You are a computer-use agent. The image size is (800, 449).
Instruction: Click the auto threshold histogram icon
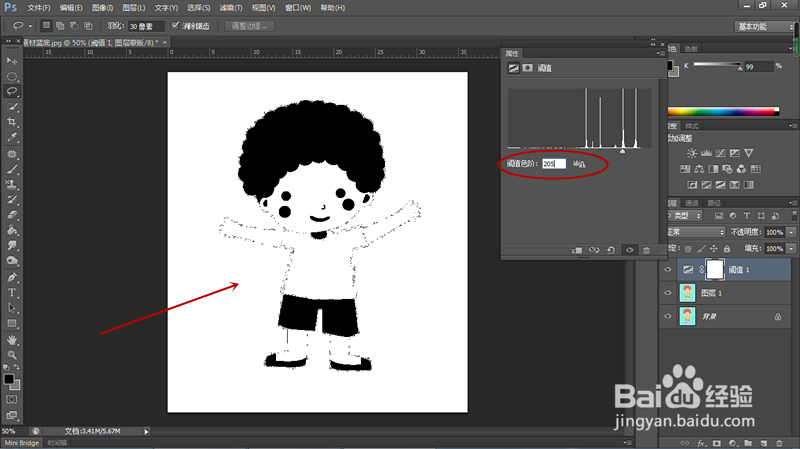click(579, 164)
